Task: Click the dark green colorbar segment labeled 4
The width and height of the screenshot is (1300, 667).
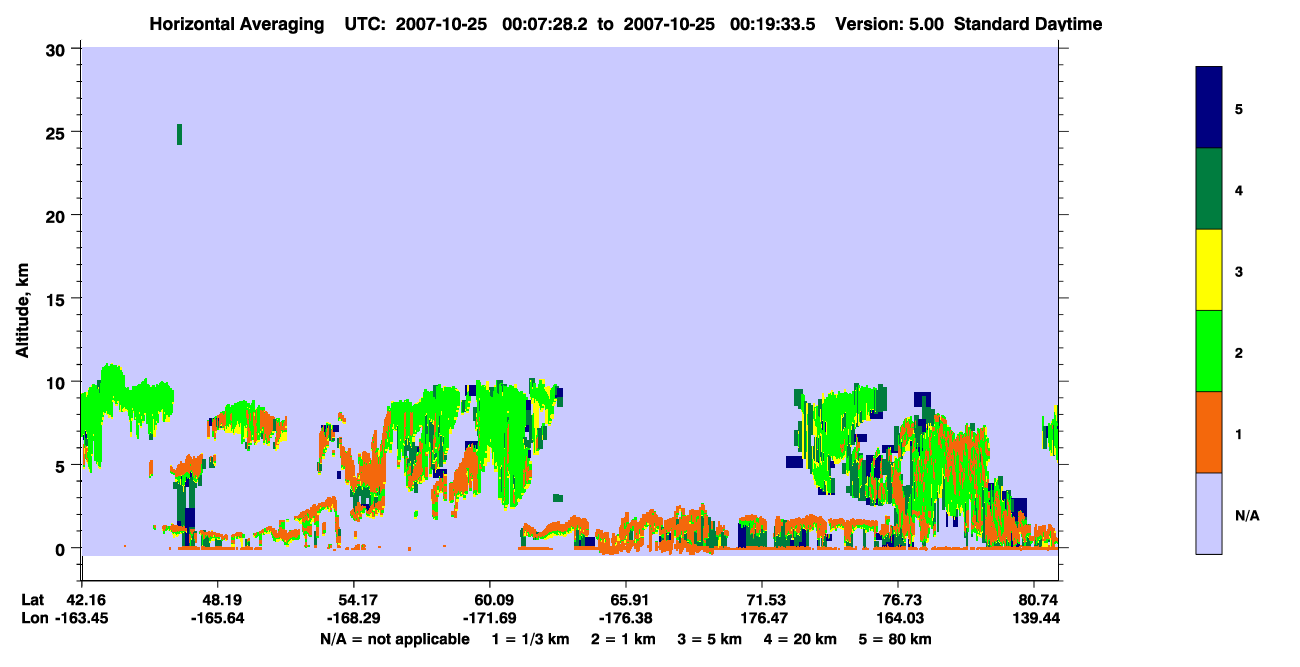Action: click(1209, 189)
